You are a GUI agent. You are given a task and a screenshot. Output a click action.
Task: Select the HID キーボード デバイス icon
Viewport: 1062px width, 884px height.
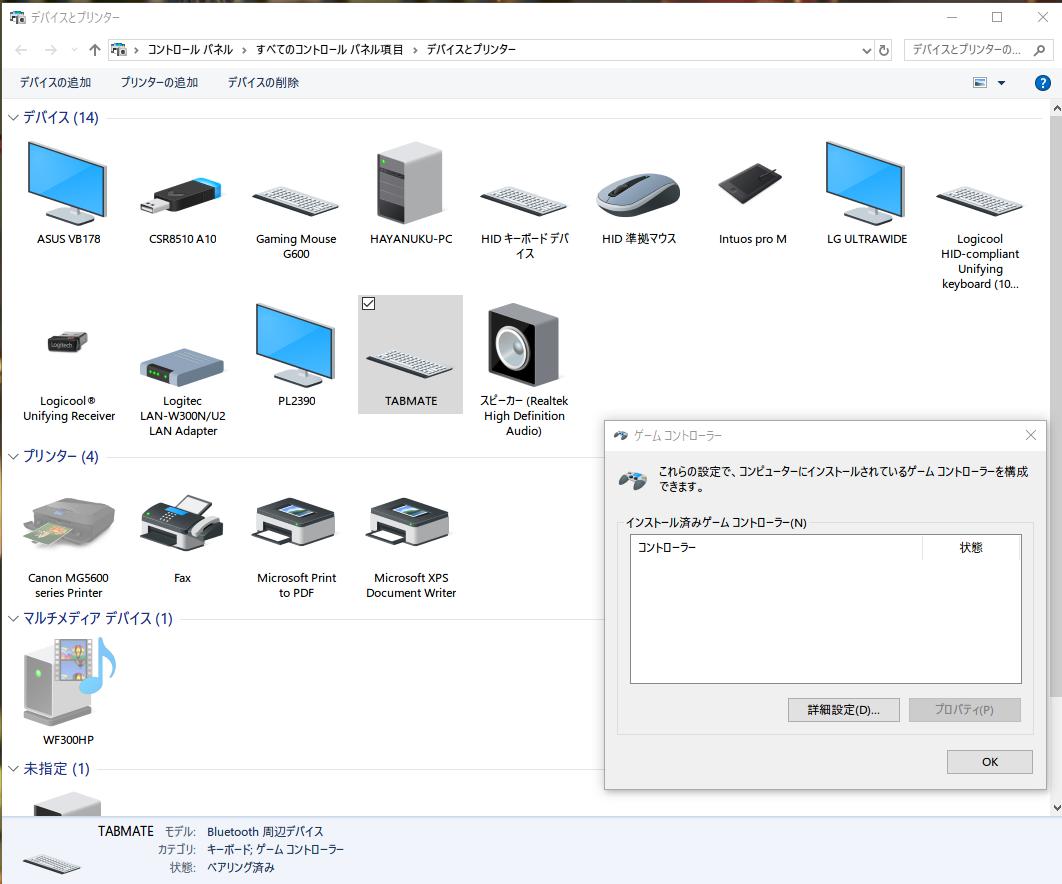pyautogui.click(x=524, y=201)
